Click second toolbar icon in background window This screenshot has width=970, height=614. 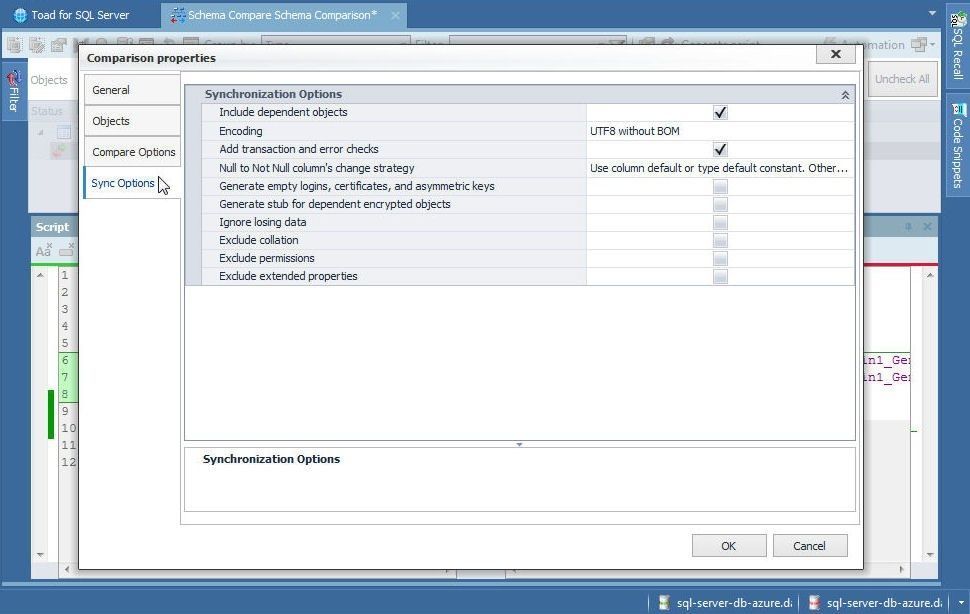tap(37, 45)
